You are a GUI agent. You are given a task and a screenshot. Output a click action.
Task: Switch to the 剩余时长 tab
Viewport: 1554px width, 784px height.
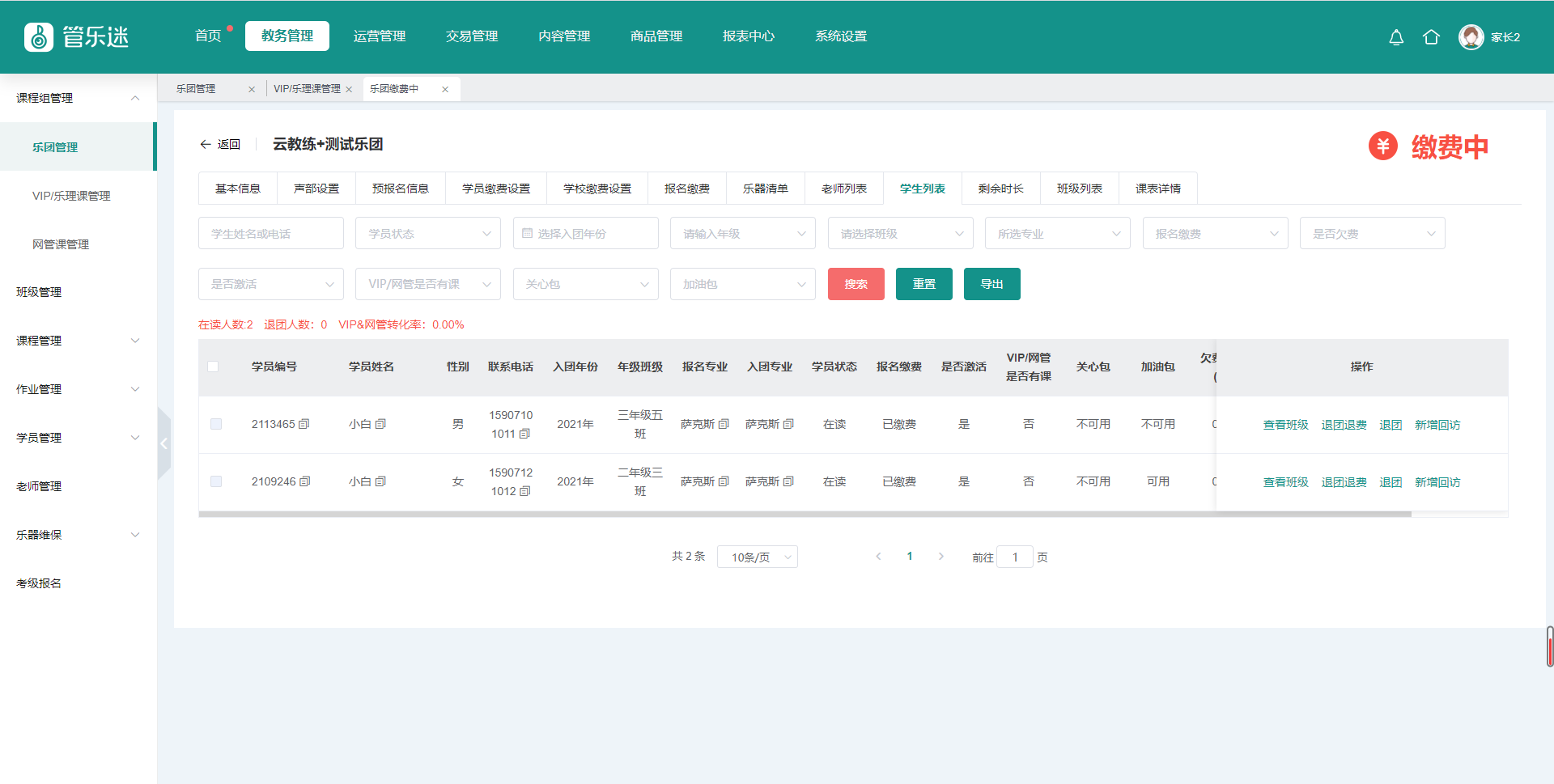point(1000,189)
